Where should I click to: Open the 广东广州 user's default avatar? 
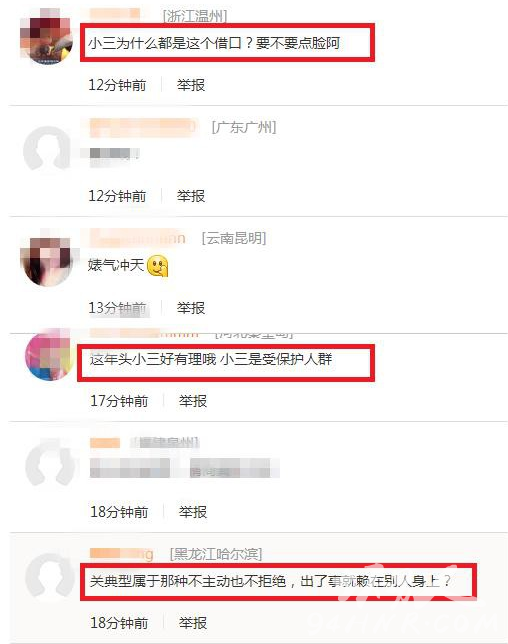[x=47, y=149]
